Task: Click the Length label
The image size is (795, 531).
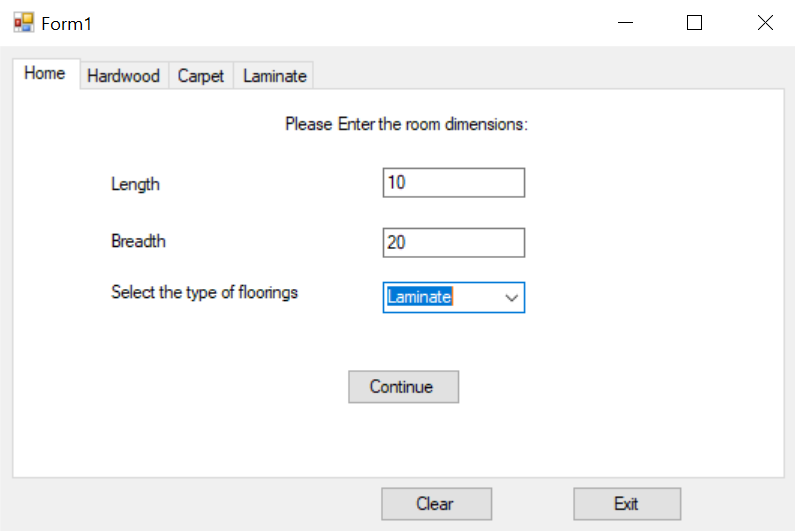Action: 135,184
